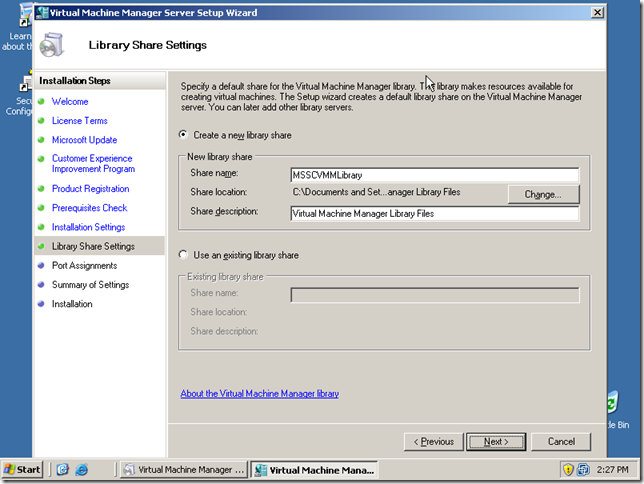Open Customer Experience Improvement Program step
This screenshot has width=644, height=484.
93,164
